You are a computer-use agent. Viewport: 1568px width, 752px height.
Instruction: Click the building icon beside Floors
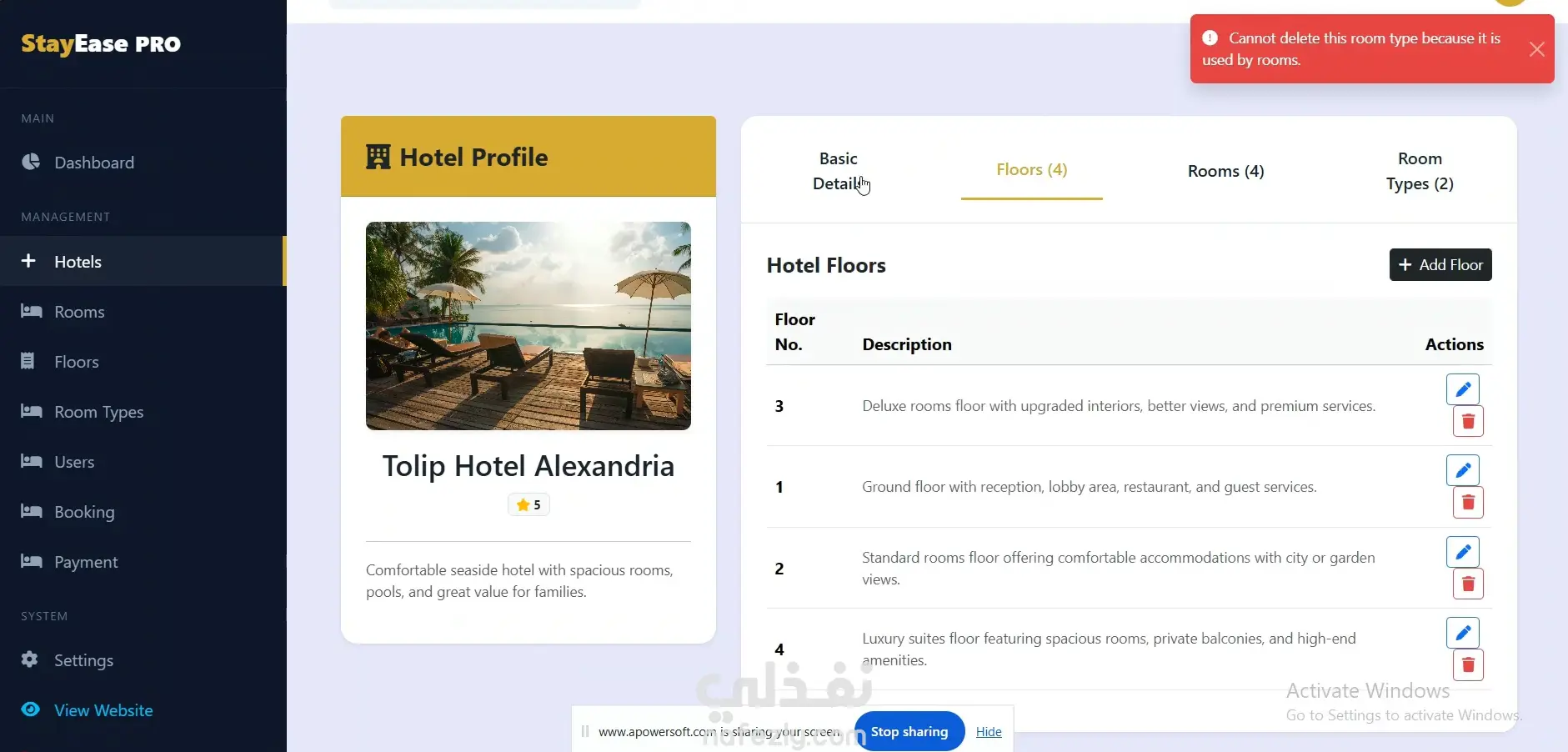[28, 361]
